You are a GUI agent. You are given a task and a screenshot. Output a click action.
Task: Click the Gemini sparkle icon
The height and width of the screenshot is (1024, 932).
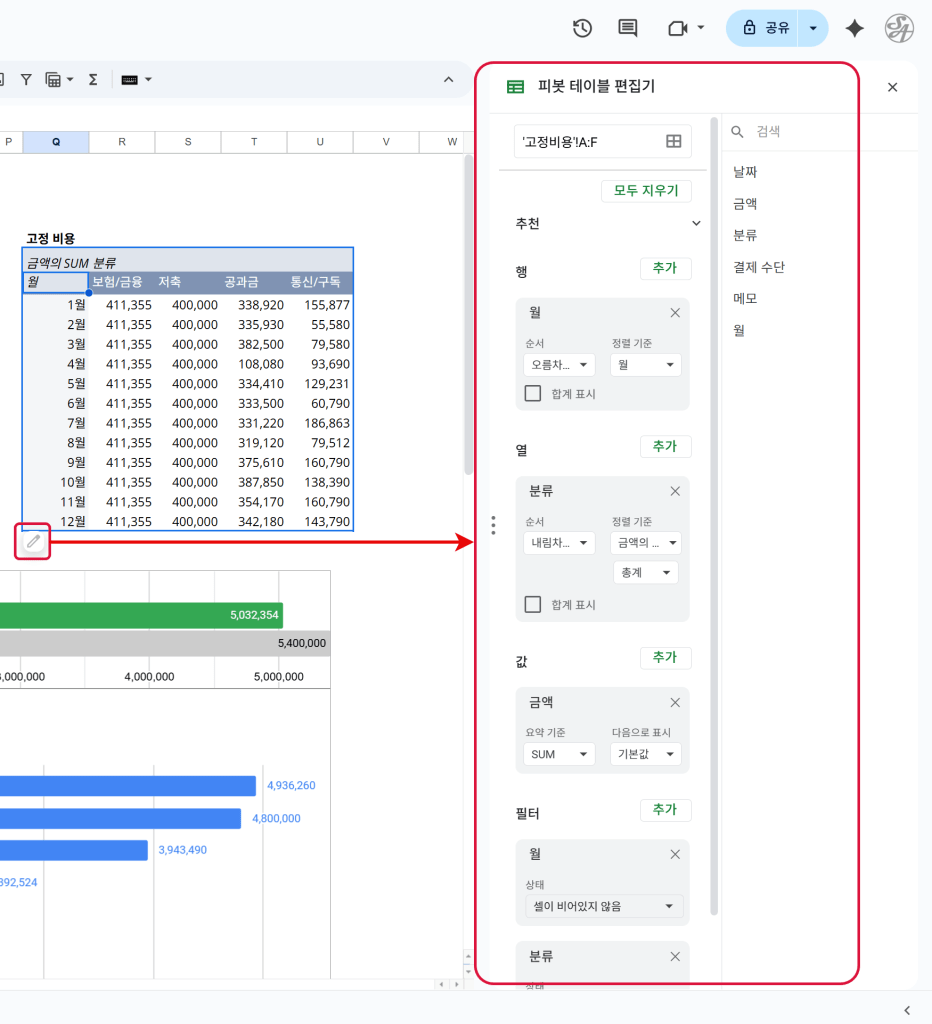coord(854,28)
